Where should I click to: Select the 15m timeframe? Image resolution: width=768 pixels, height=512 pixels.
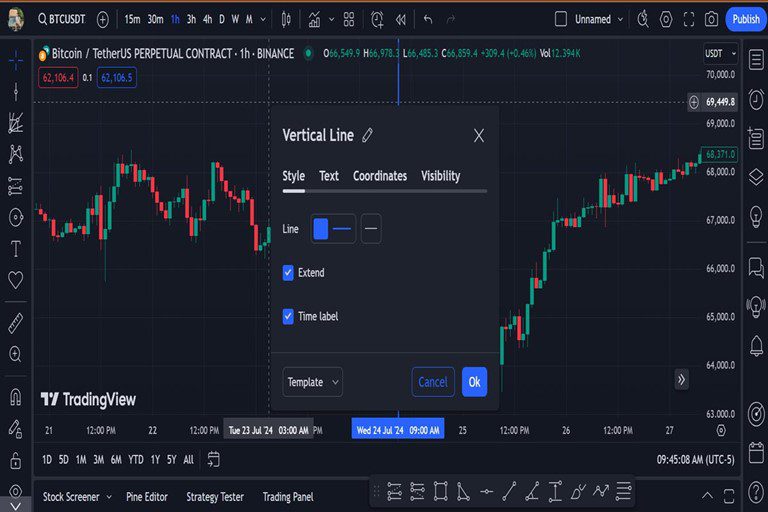click(x=132, y=20)
